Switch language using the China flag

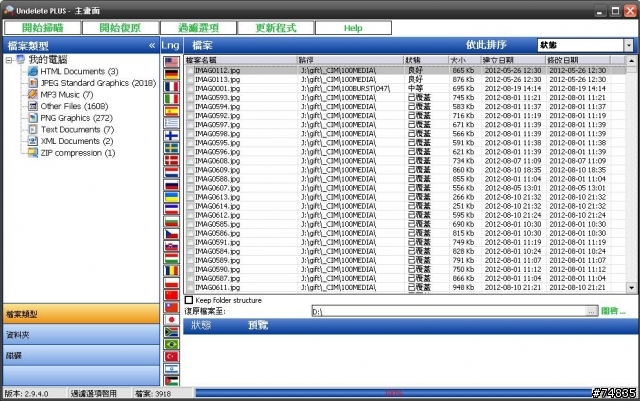[x=171, y=295]
